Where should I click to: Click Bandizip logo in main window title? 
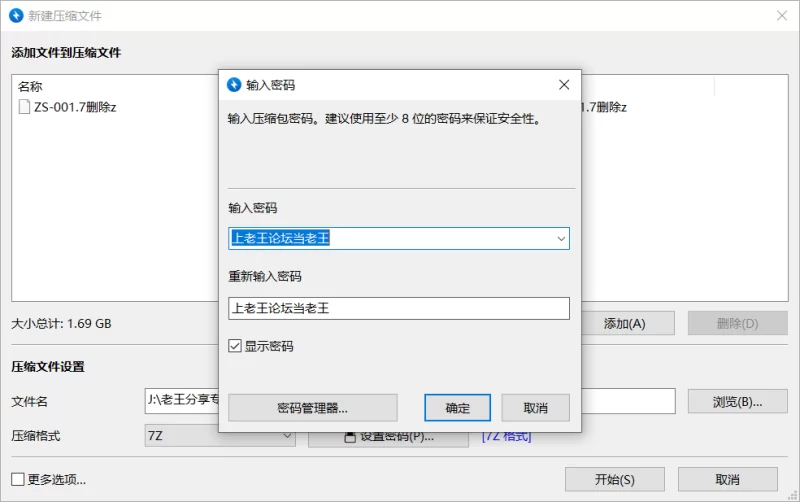click(x=16, y=15)
